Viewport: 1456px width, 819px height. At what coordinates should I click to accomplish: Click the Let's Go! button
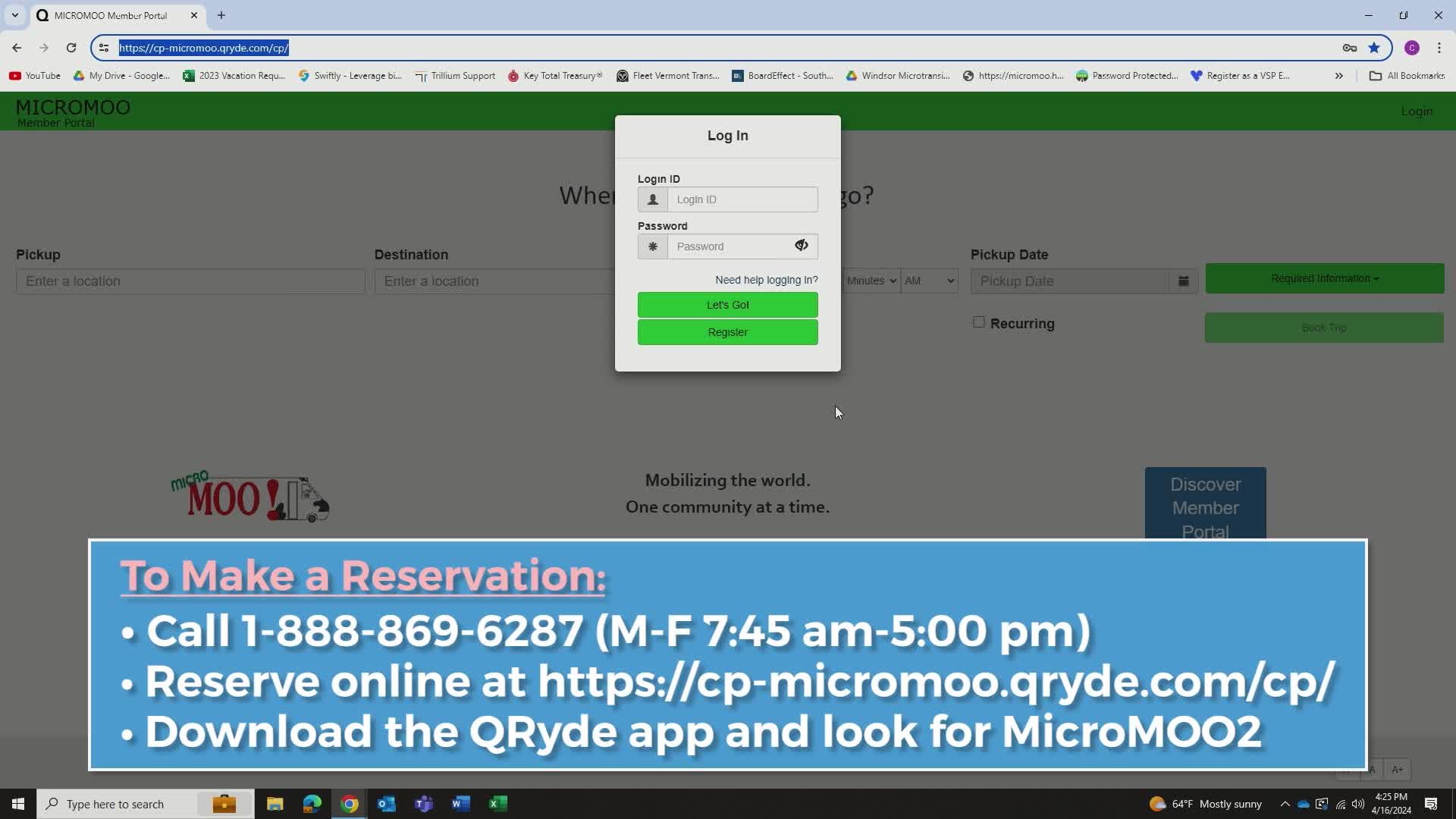coord(727,305)
